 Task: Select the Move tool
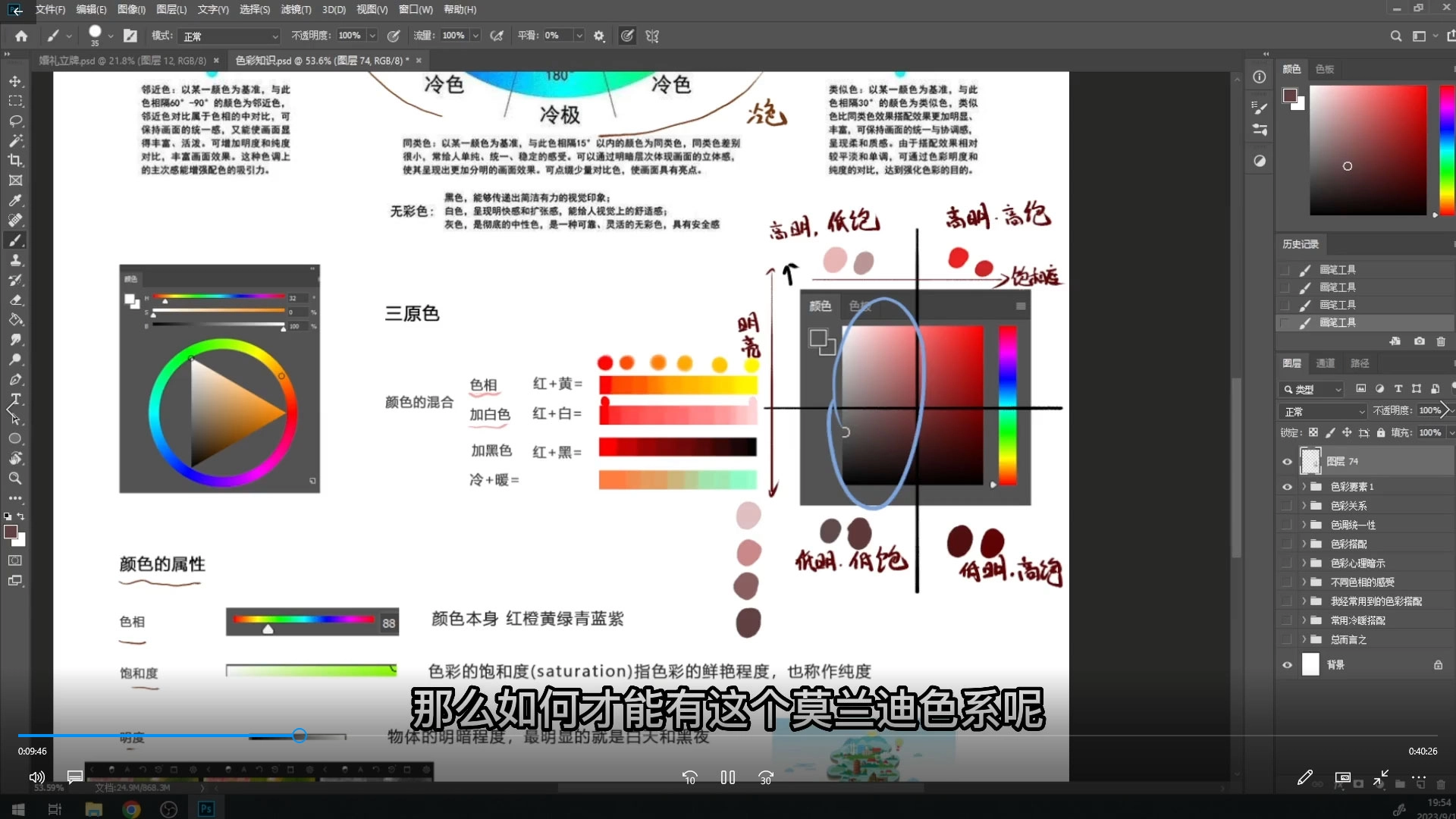(x=15, y=81)
